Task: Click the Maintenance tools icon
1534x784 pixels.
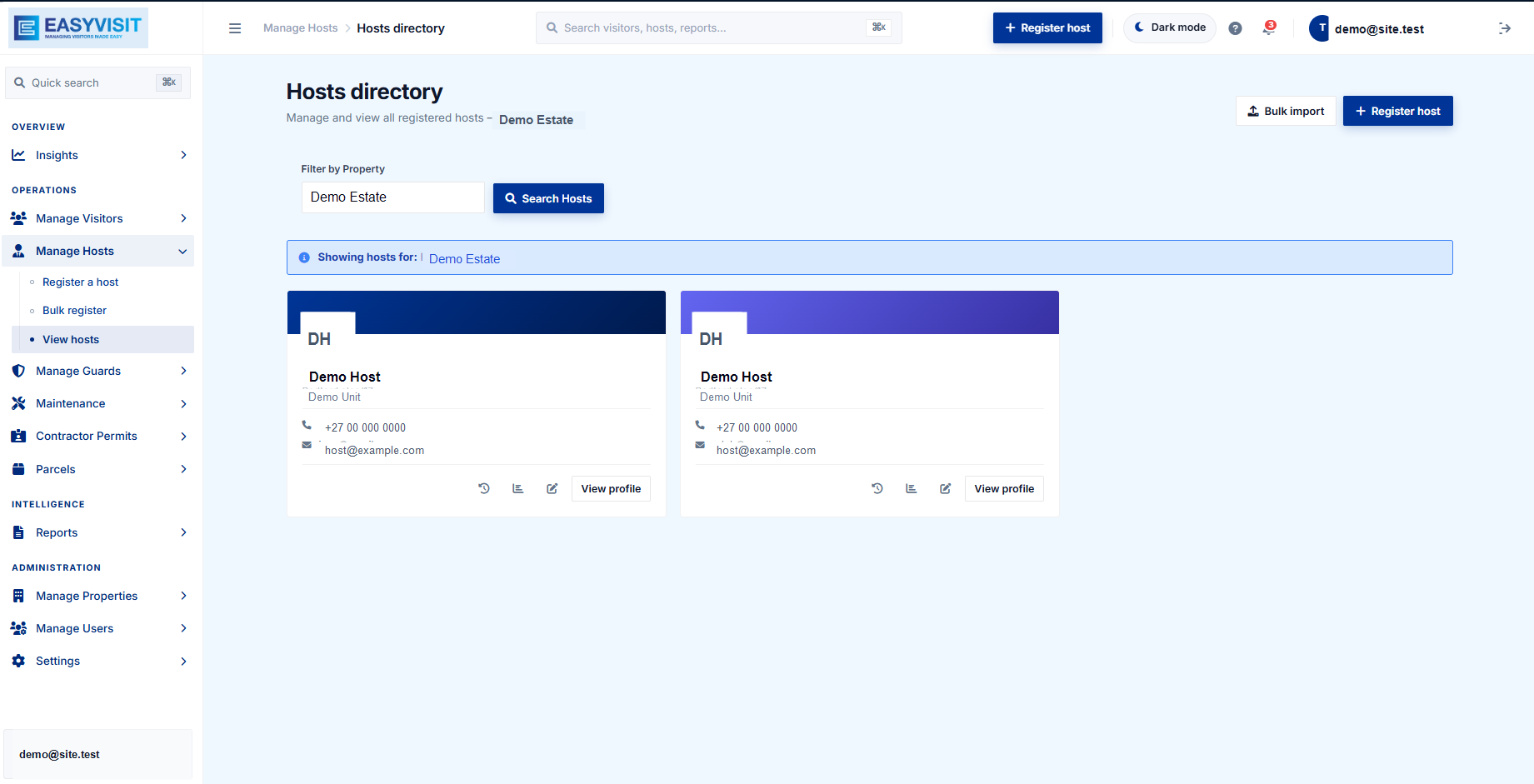Action: point(18,403)
